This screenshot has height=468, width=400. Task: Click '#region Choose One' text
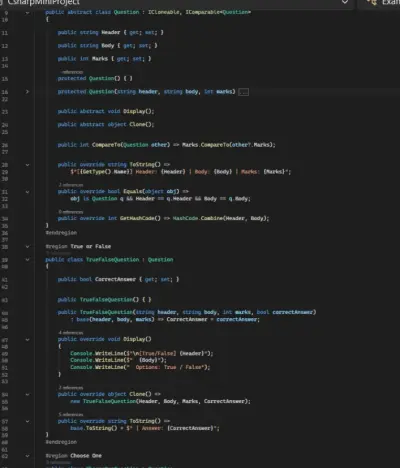tap(74, 456)
